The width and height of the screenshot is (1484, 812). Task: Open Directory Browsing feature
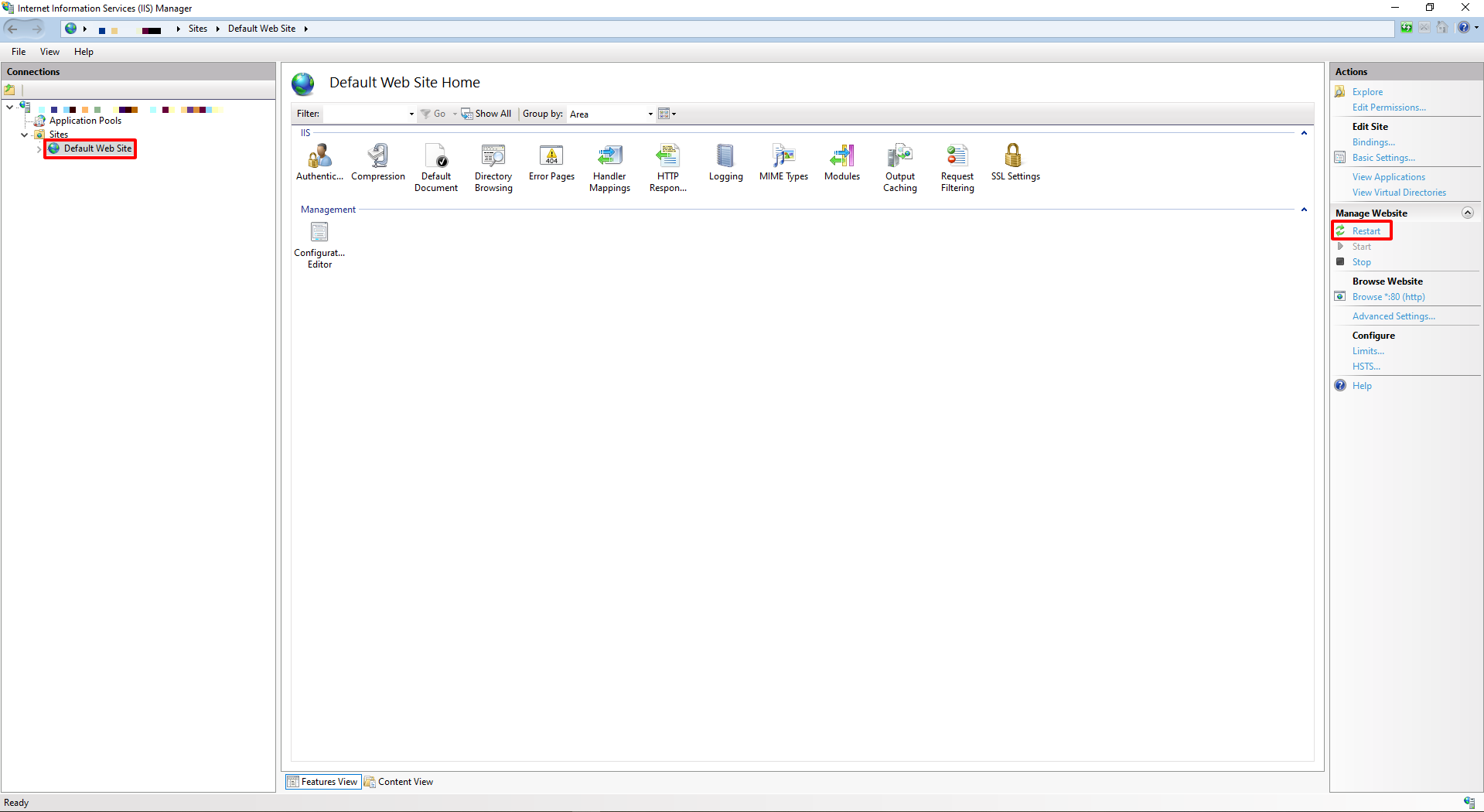493,168
